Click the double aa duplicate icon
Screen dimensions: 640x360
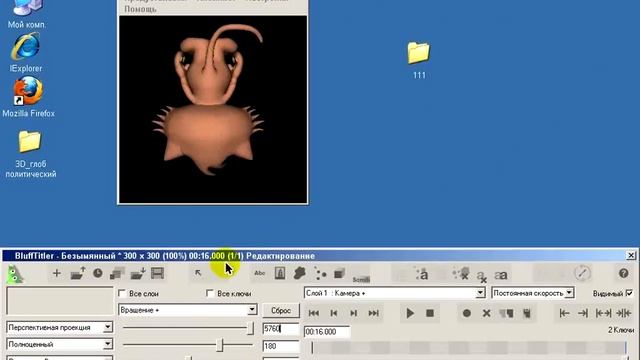(501, 275)
